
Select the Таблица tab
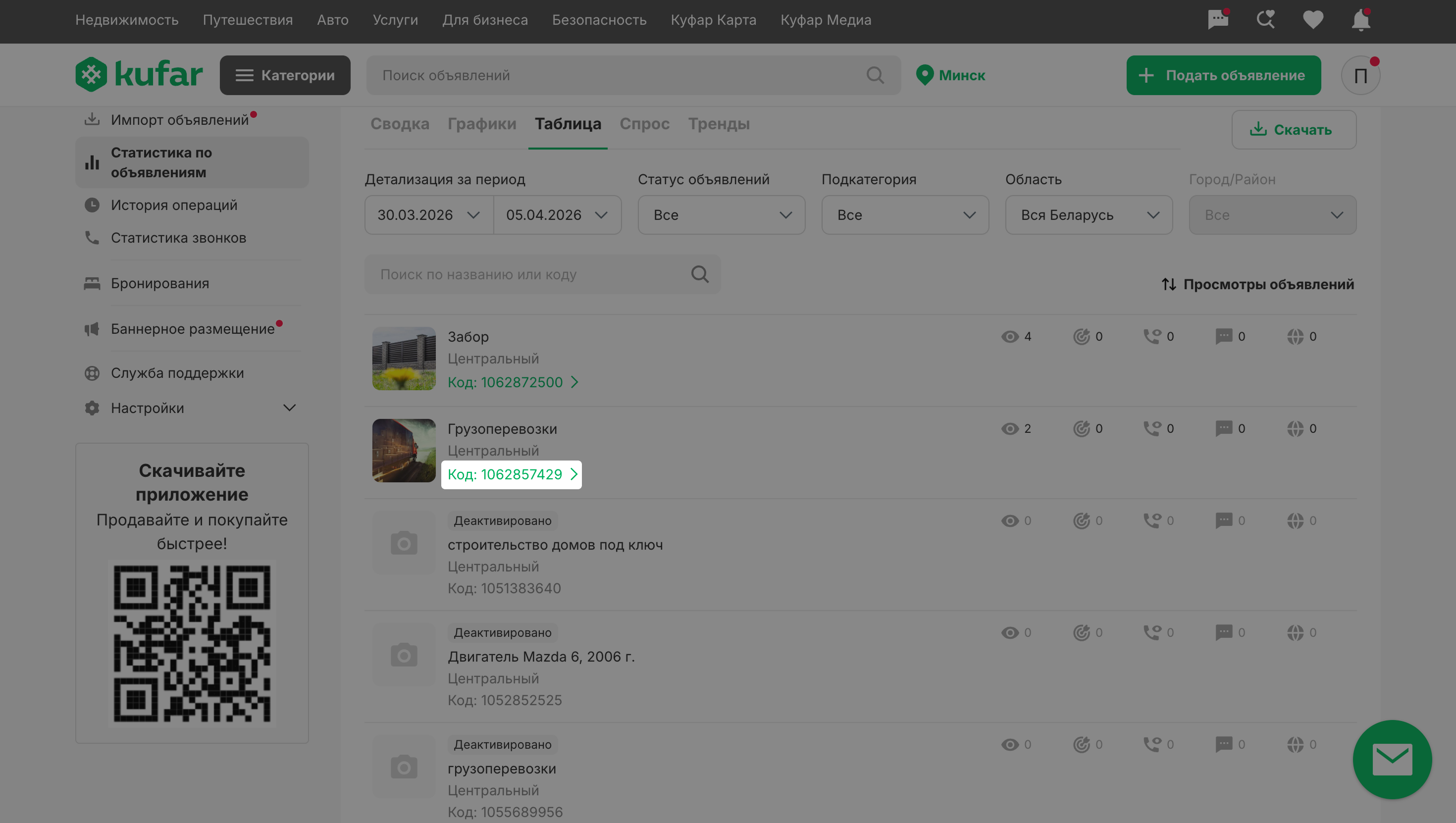pos(568,124)
